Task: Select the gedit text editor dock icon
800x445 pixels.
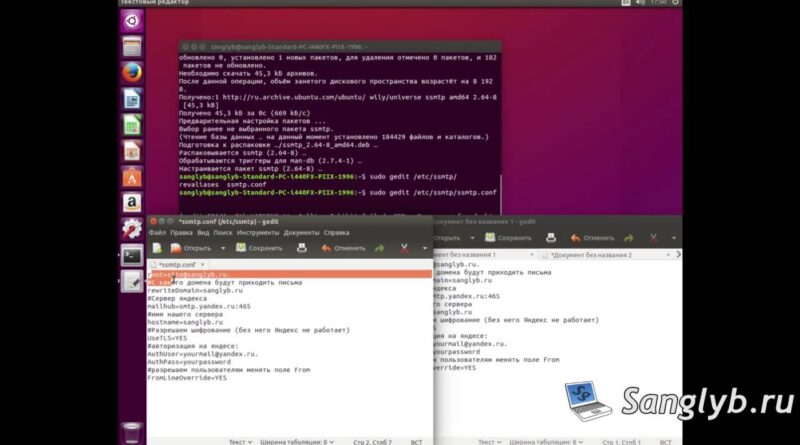Action: click(132, 281)
